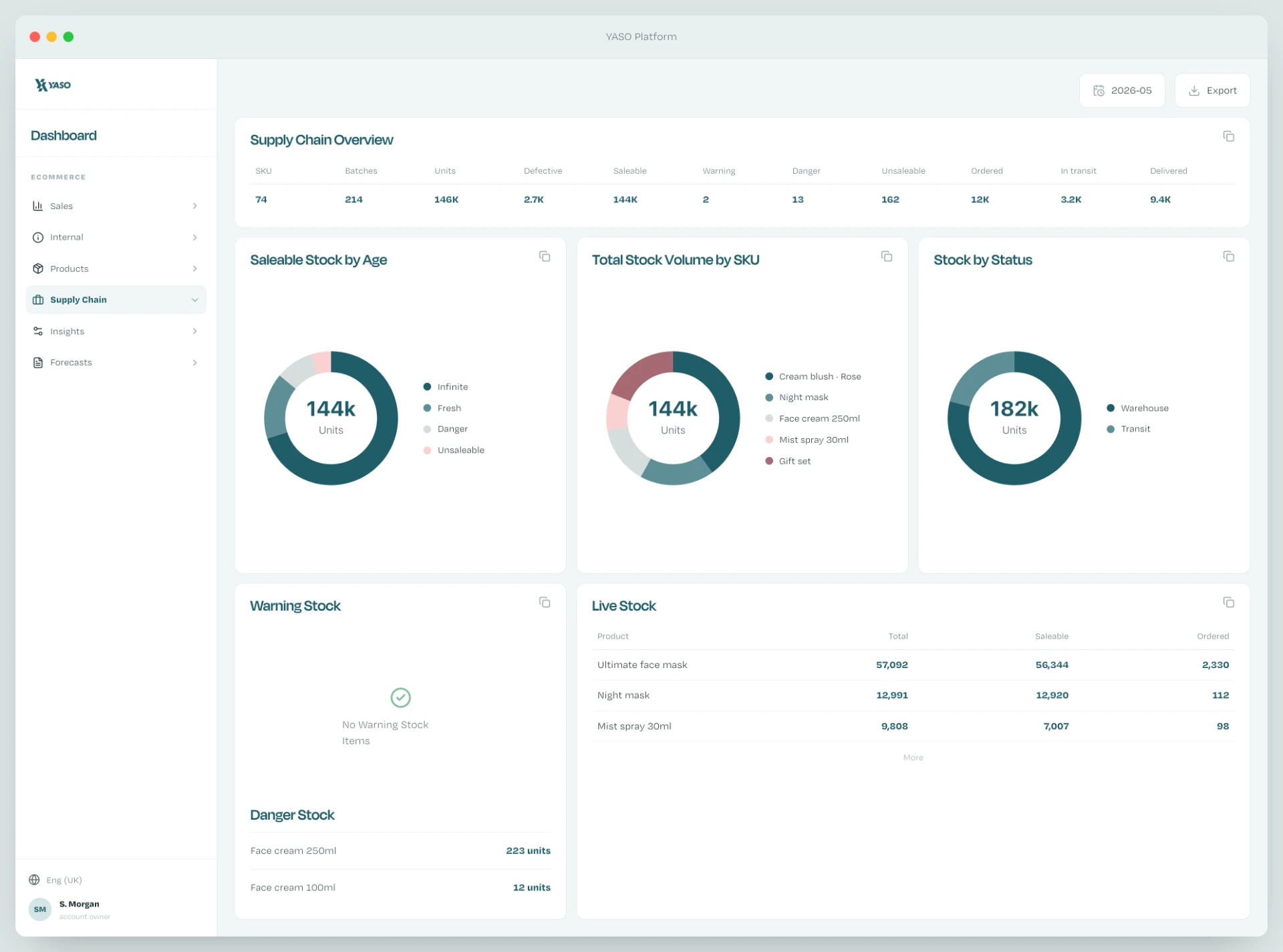Screen dimensions: 1283x952
Task: Switch language via Eng (UK)
Action: (64, 880)
